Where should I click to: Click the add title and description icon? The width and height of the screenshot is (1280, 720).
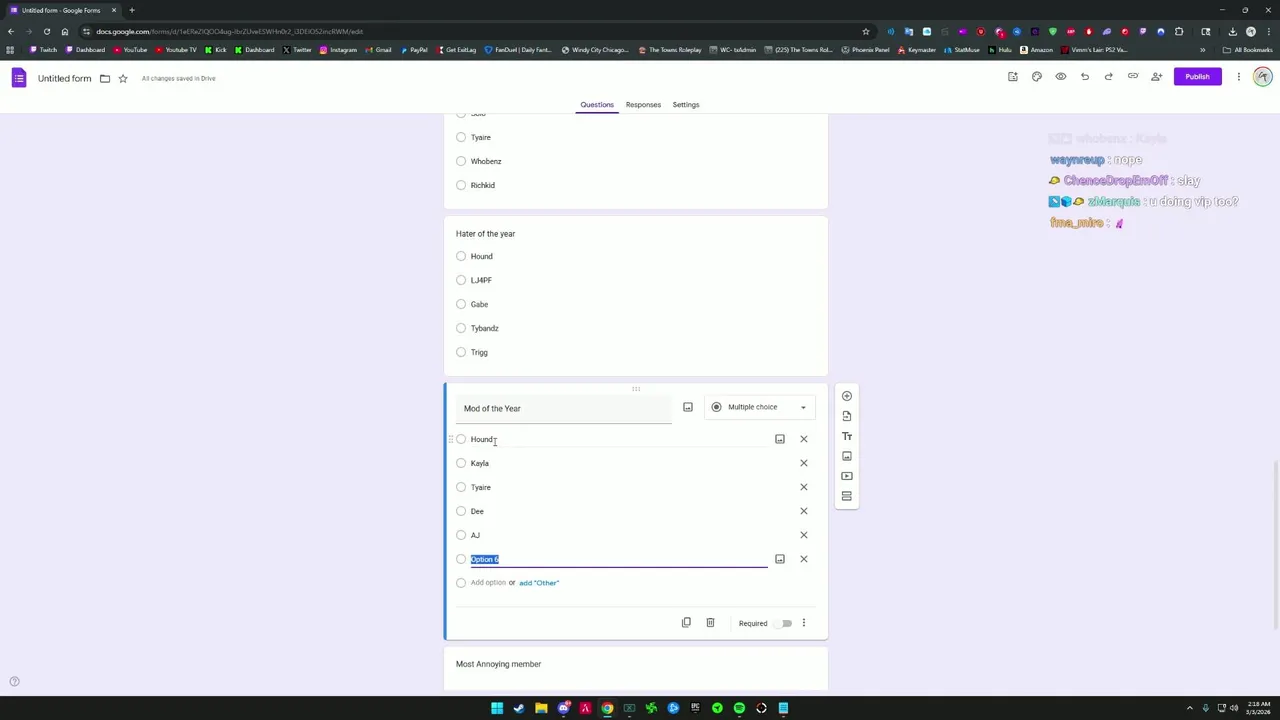847,436
